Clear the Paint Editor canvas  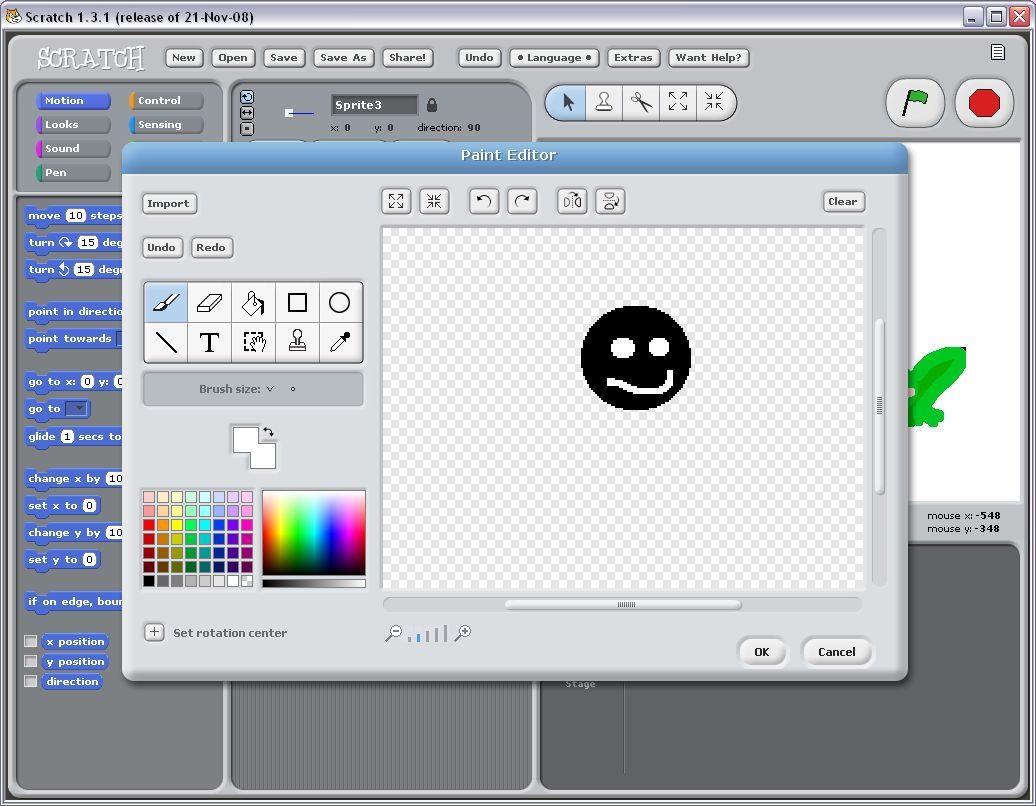tap(843, 201)
